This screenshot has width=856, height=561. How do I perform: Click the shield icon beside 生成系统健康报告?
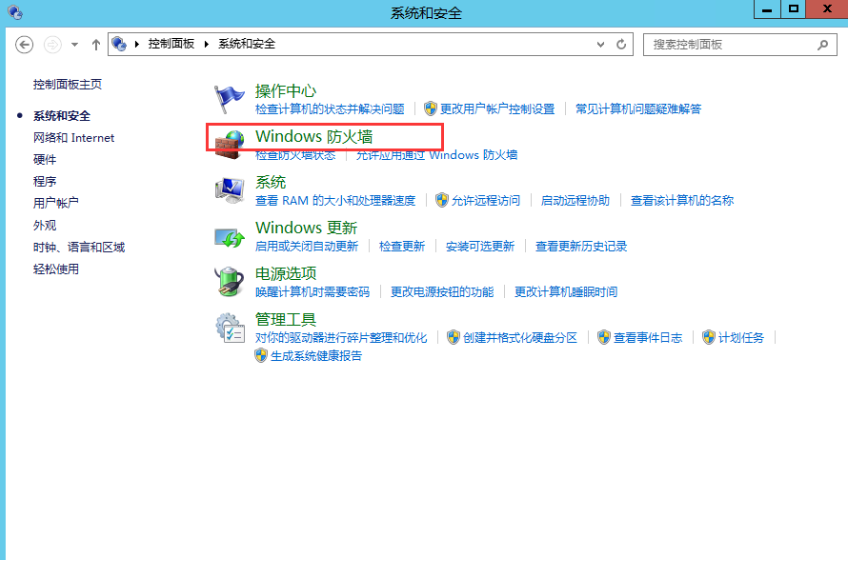pos(261,356)
